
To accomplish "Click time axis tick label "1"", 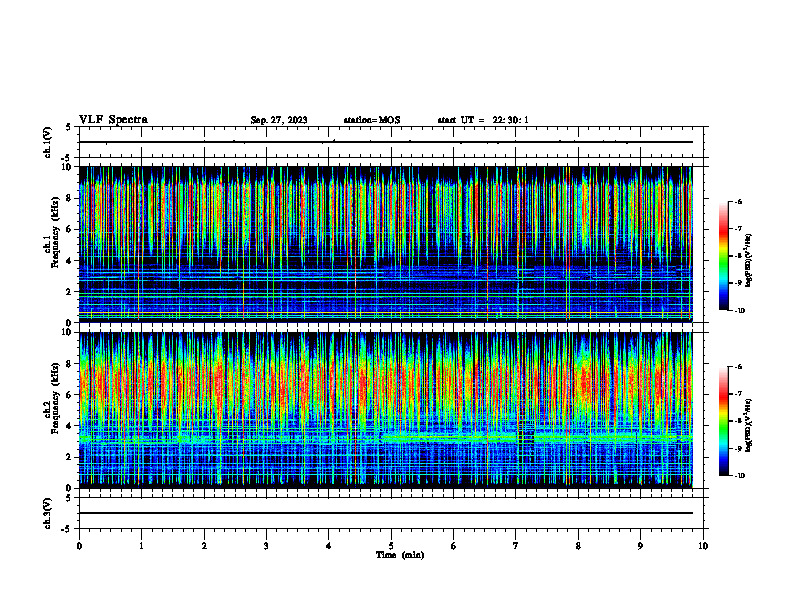I will tap(141, 546).
